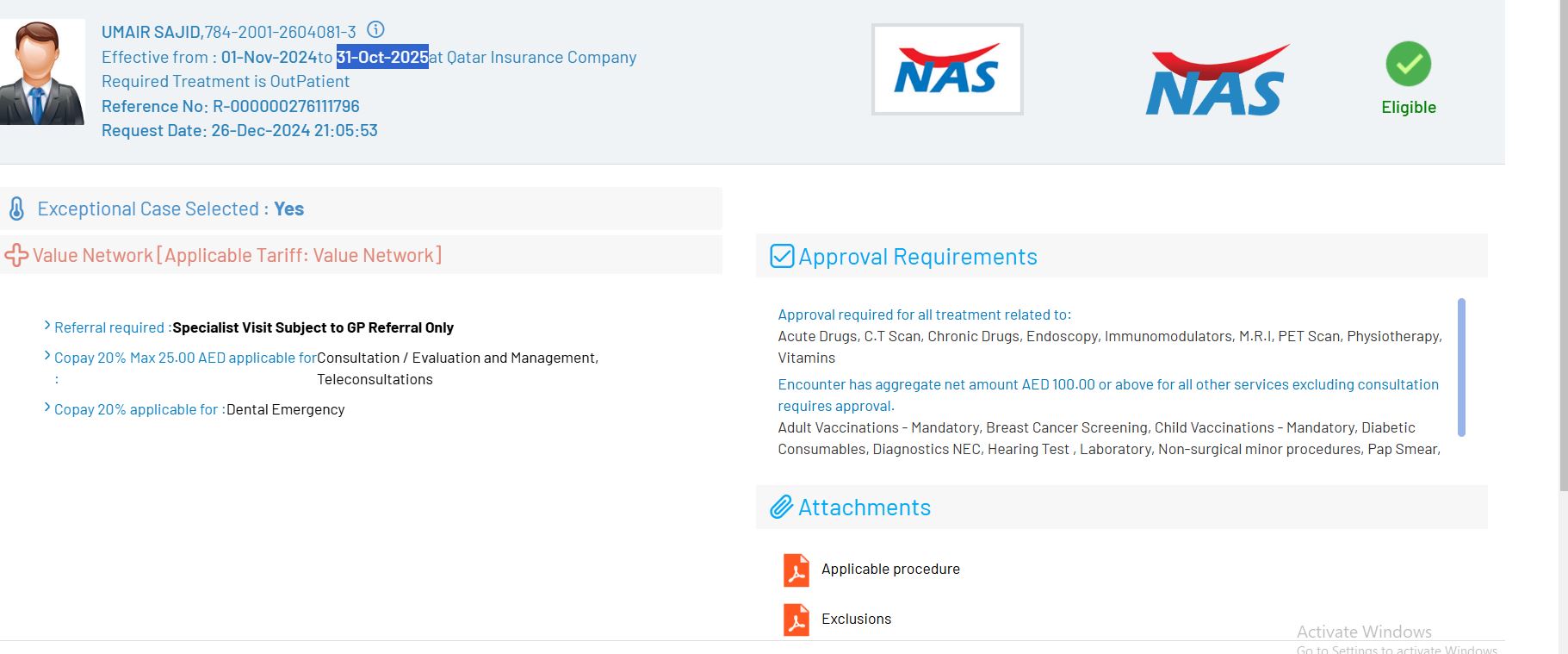Click the large unboxed NAS logo
The width and height of the screenshot is (1568, 654).
(1216, 81)
